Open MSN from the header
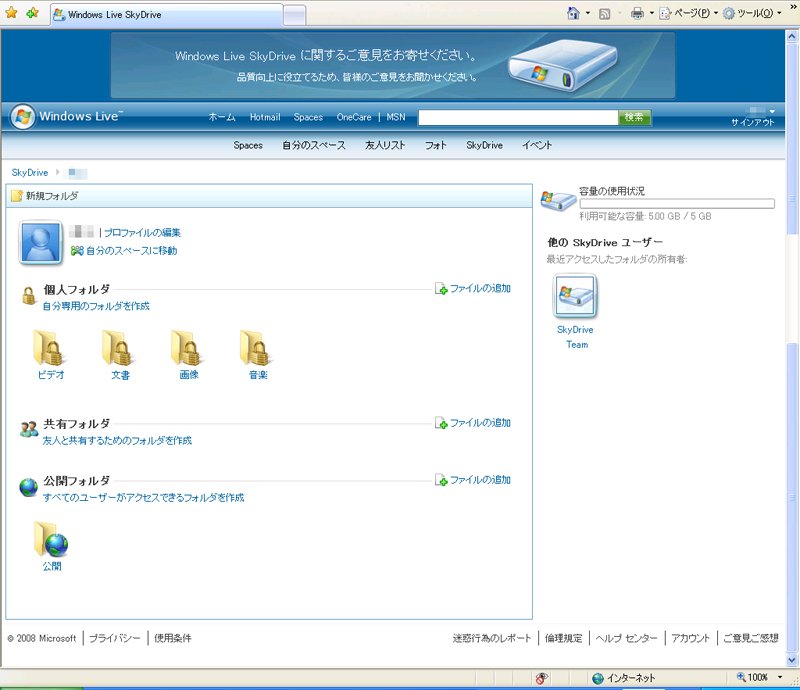This screenshot has width=800, height=690. click(395, 117)
